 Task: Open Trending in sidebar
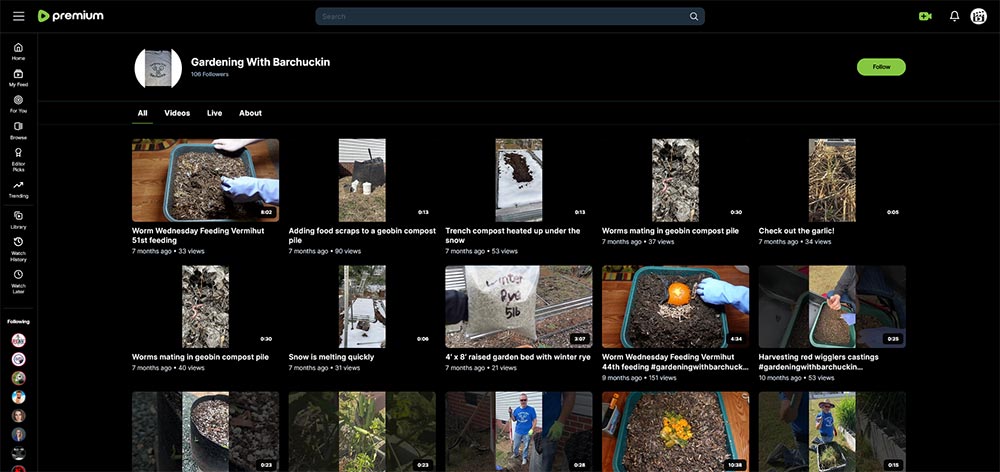pos(18,189)
